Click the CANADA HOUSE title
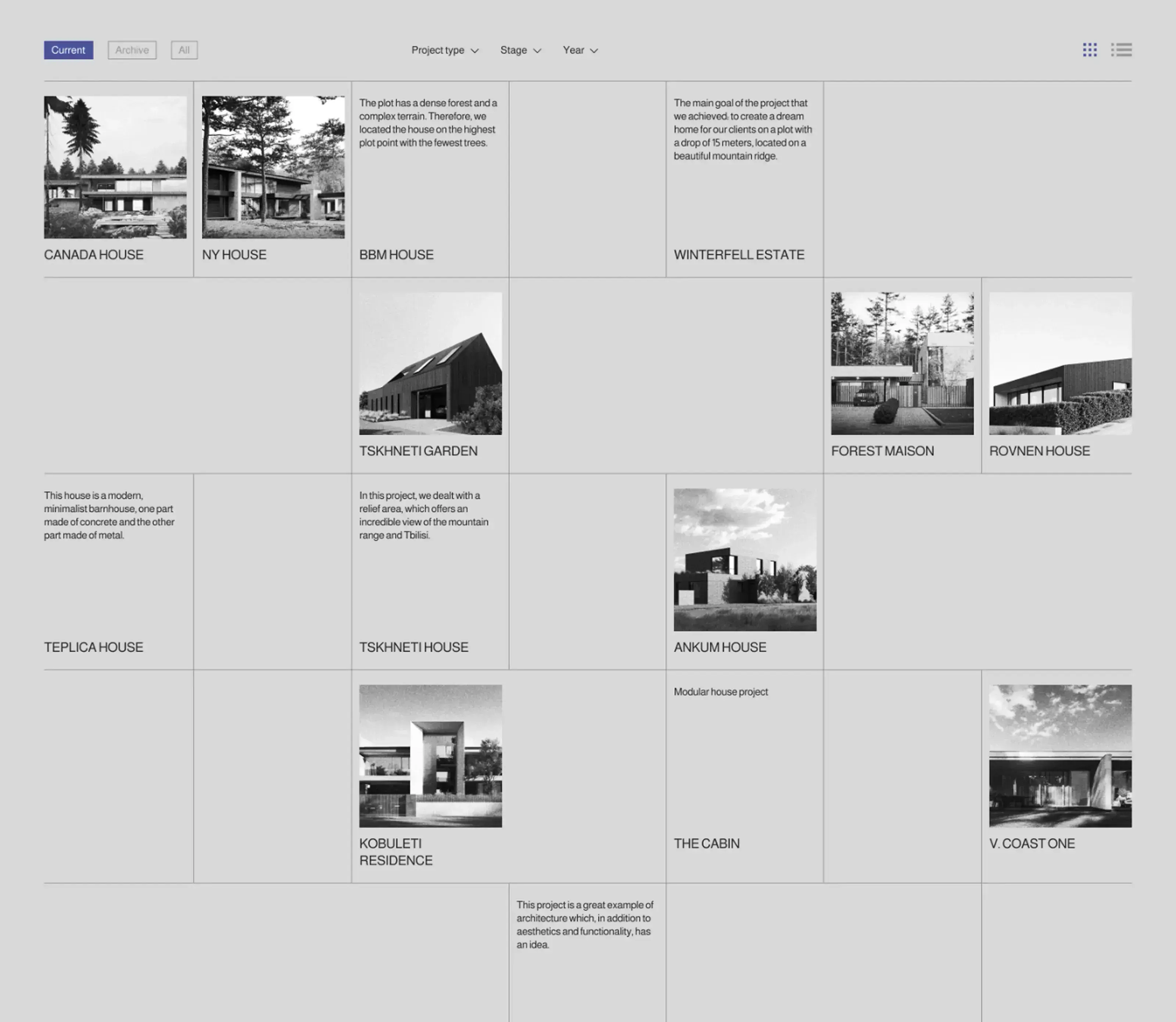The height and width of the screenshot is (1022, 1176). [93, 255]
